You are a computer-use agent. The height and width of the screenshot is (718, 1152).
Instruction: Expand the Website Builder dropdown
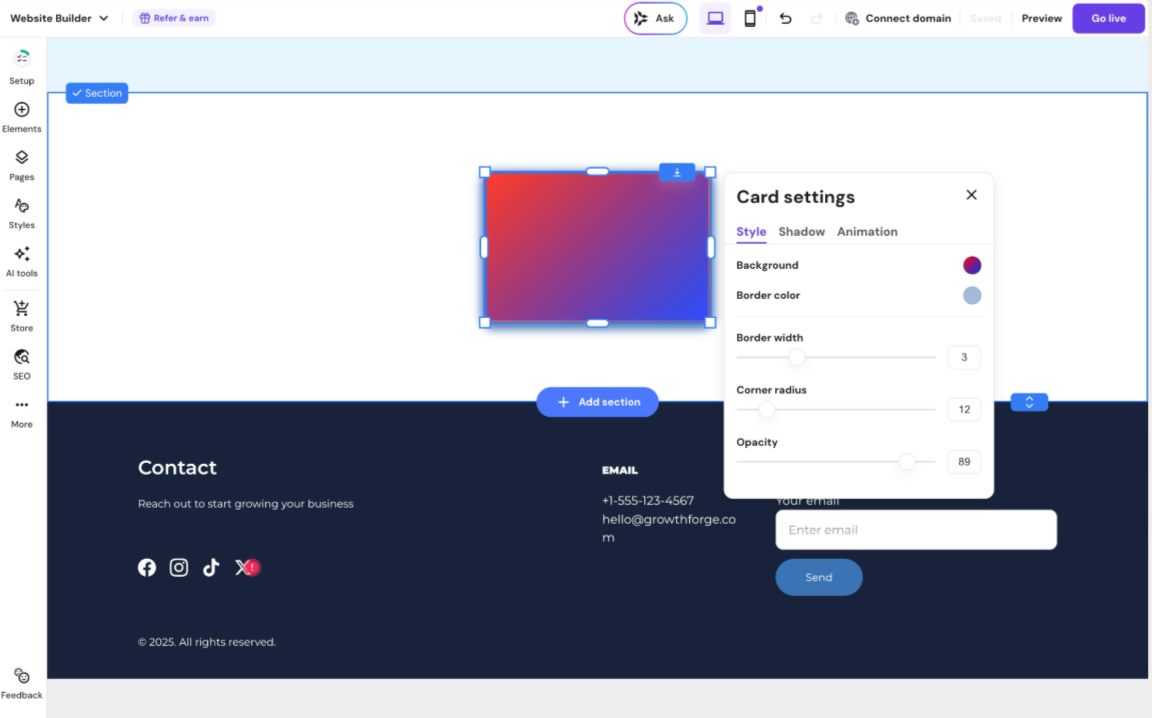(59, 18)
